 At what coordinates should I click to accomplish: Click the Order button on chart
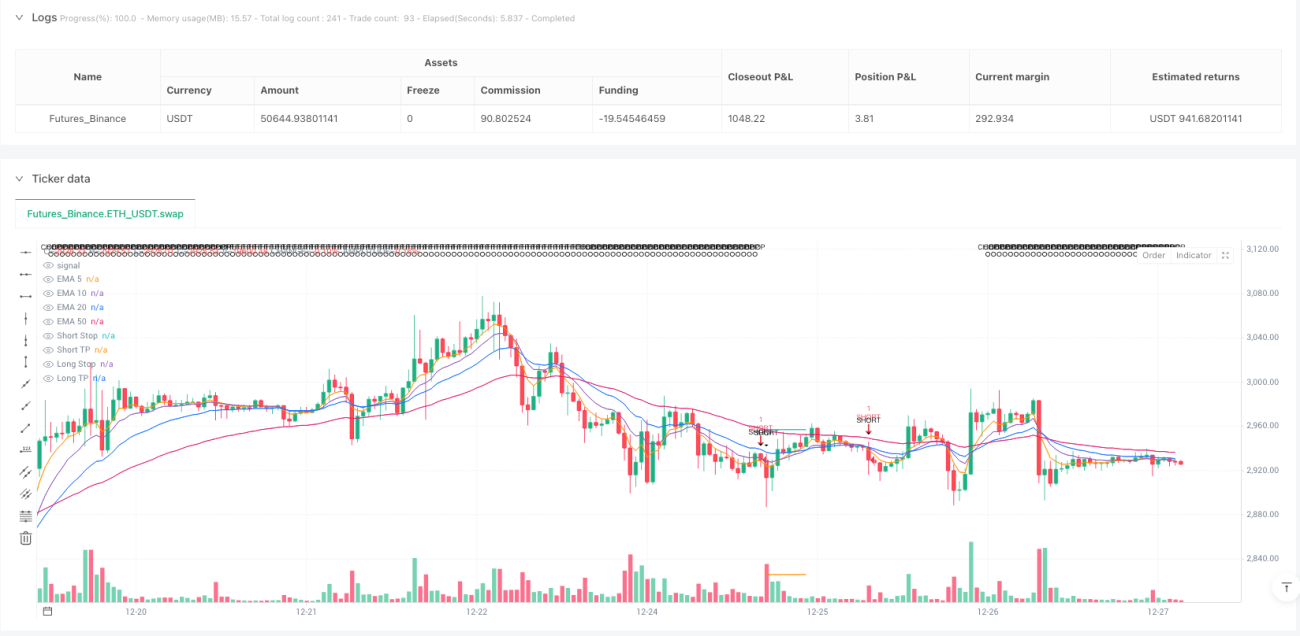[x=1154, y=255]
